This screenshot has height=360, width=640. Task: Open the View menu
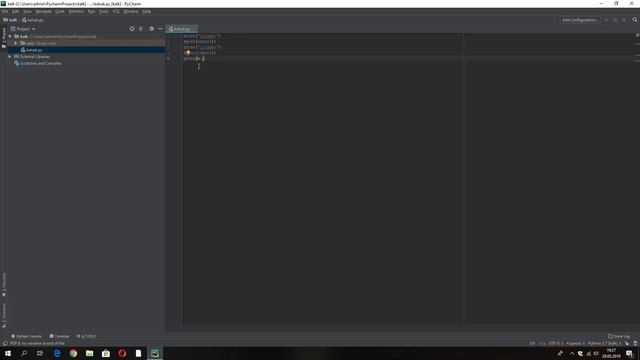click(x=27, y=11)
